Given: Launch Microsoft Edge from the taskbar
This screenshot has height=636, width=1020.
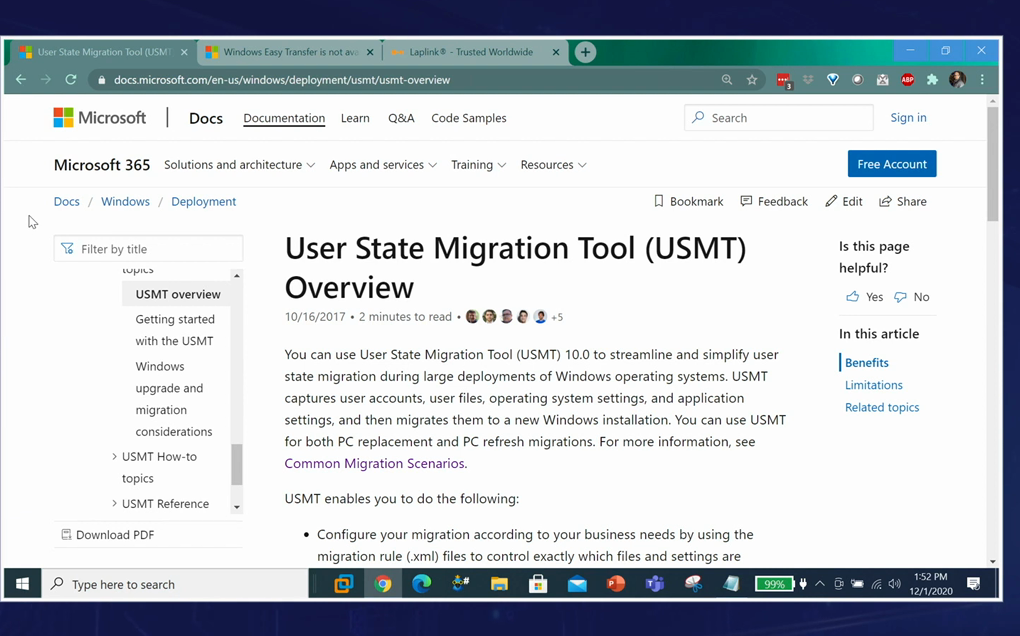Looking at the screenshot, I should [x=422, y=584].
